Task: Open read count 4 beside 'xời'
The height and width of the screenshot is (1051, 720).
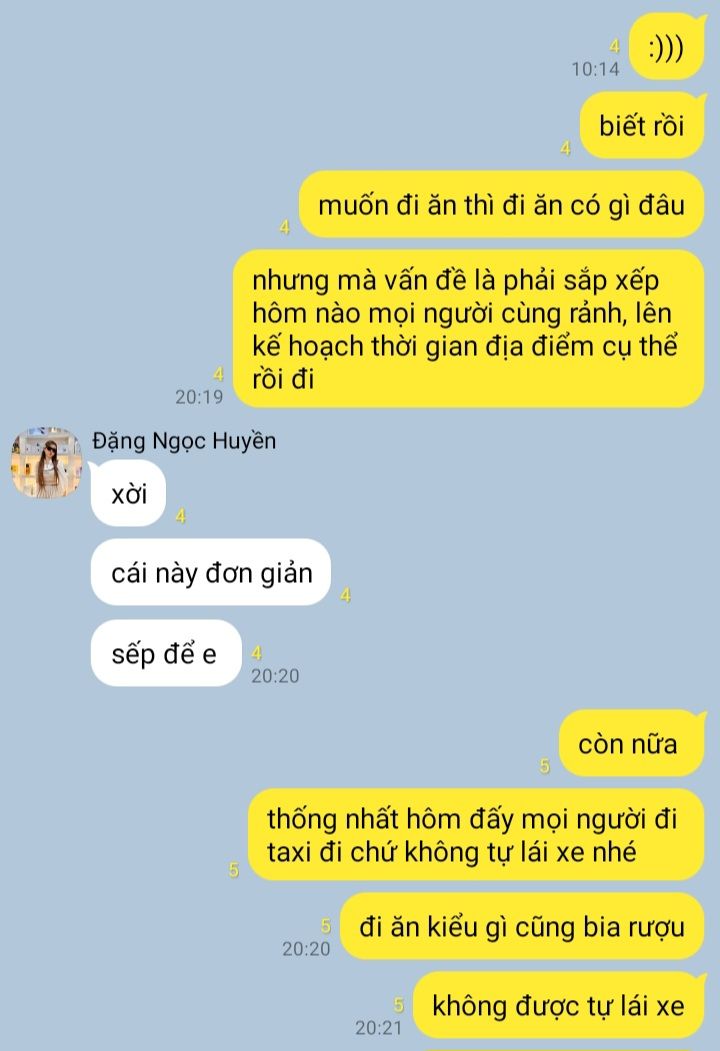Action: coord(180,516)
